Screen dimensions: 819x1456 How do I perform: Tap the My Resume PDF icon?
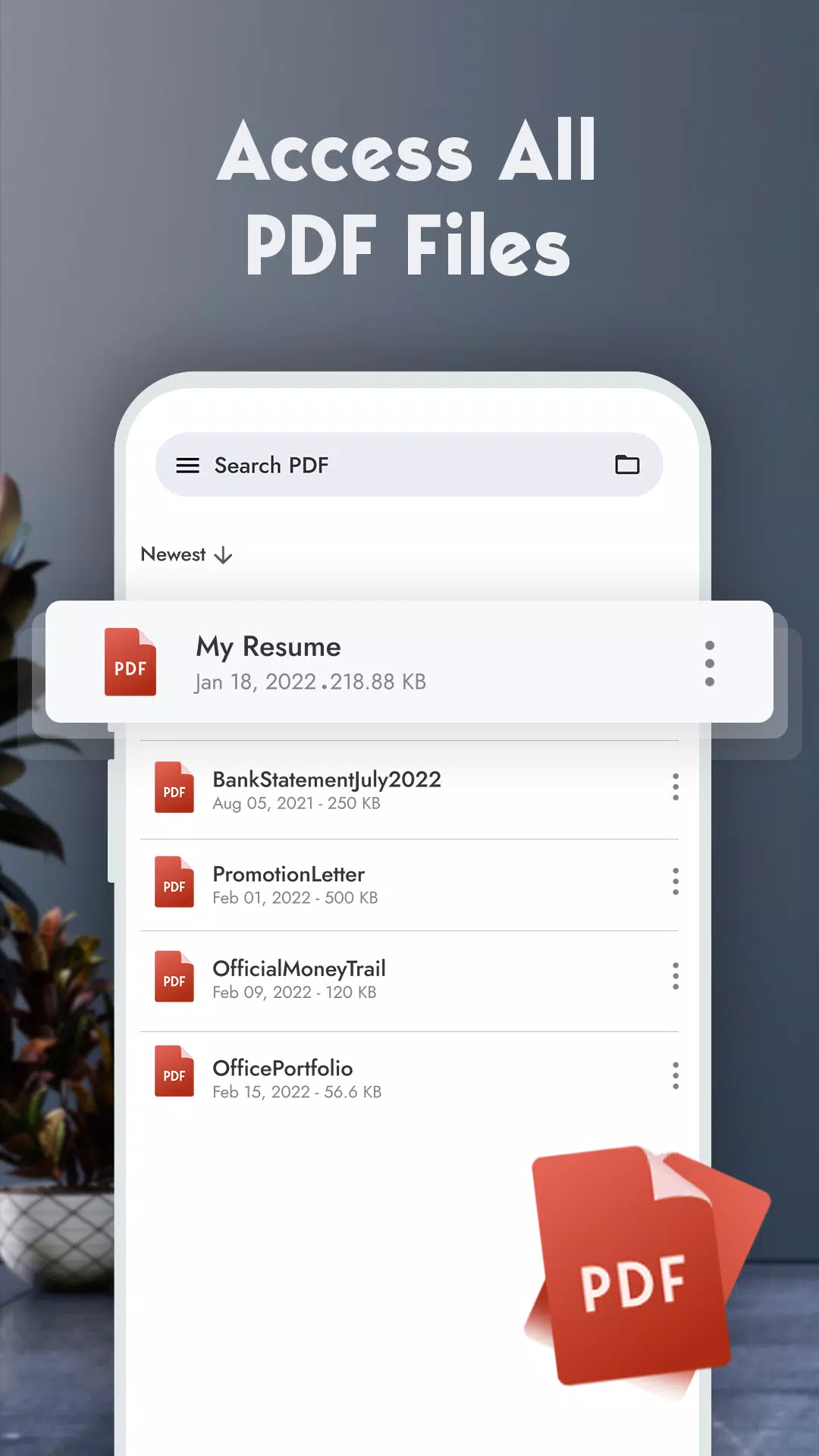[130, 662]
